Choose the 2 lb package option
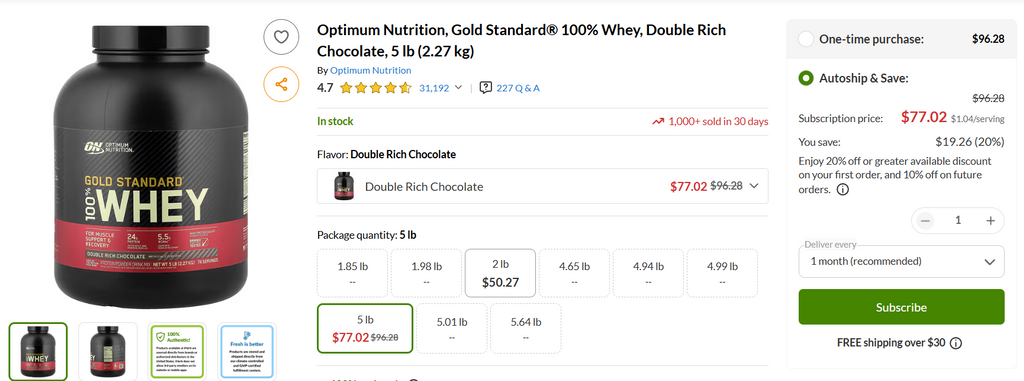Screen dimensions: 1024x381 point(500,273)
